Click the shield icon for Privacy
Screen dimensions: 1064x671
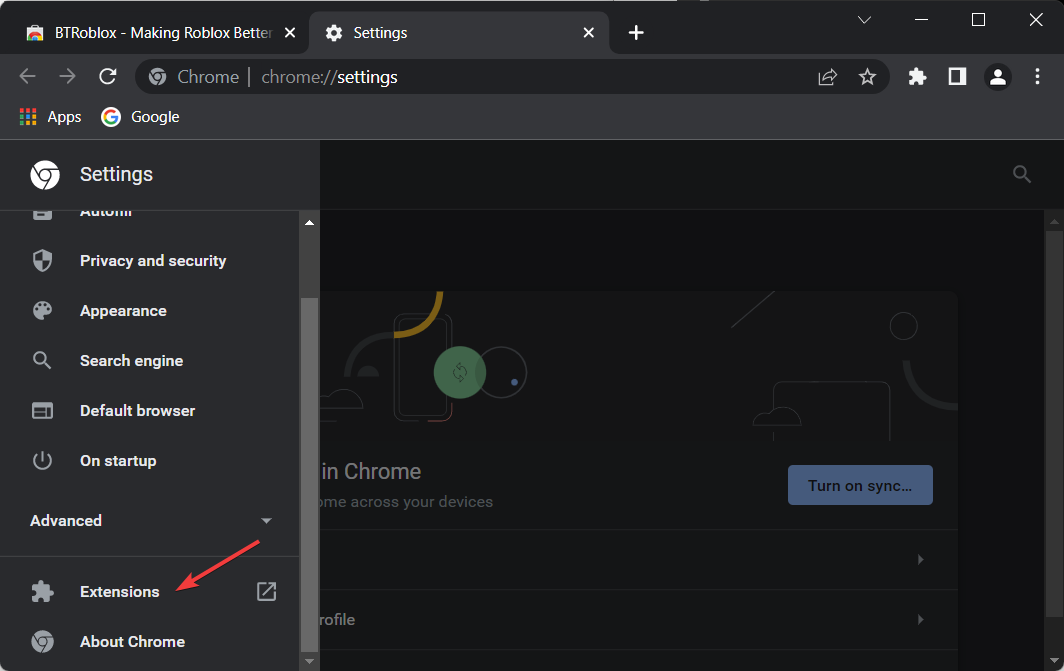pos(42,261)
